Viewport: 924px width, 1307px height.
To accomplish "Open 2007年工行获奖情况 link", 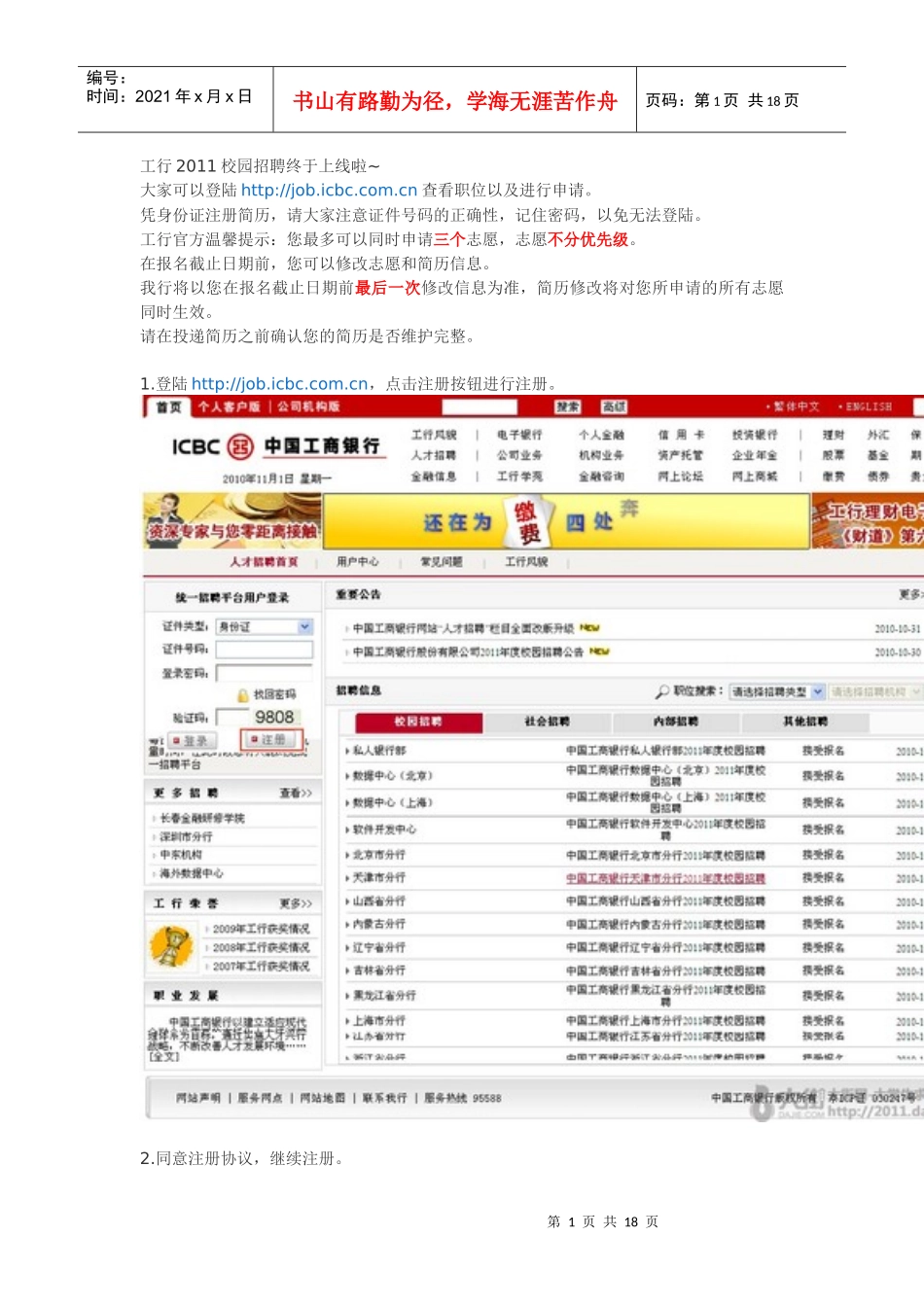I will pyautogui.click(x=261, y=966).
